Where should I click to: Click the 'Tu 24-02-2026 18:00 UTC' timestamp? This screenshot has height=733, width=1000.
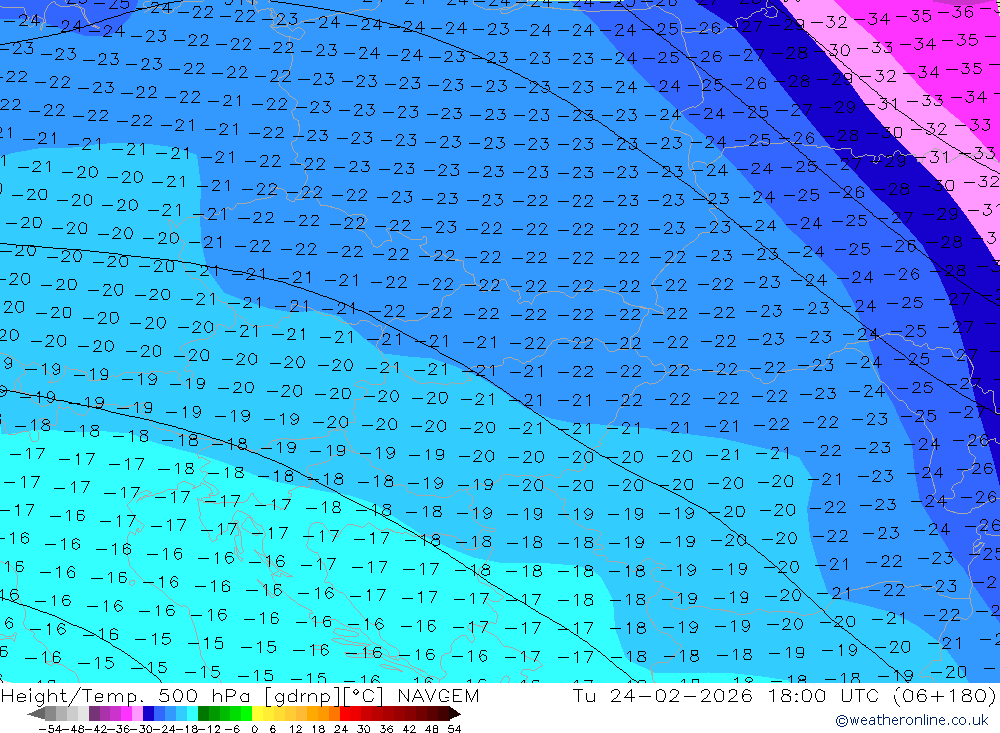[x=725, y=695]
